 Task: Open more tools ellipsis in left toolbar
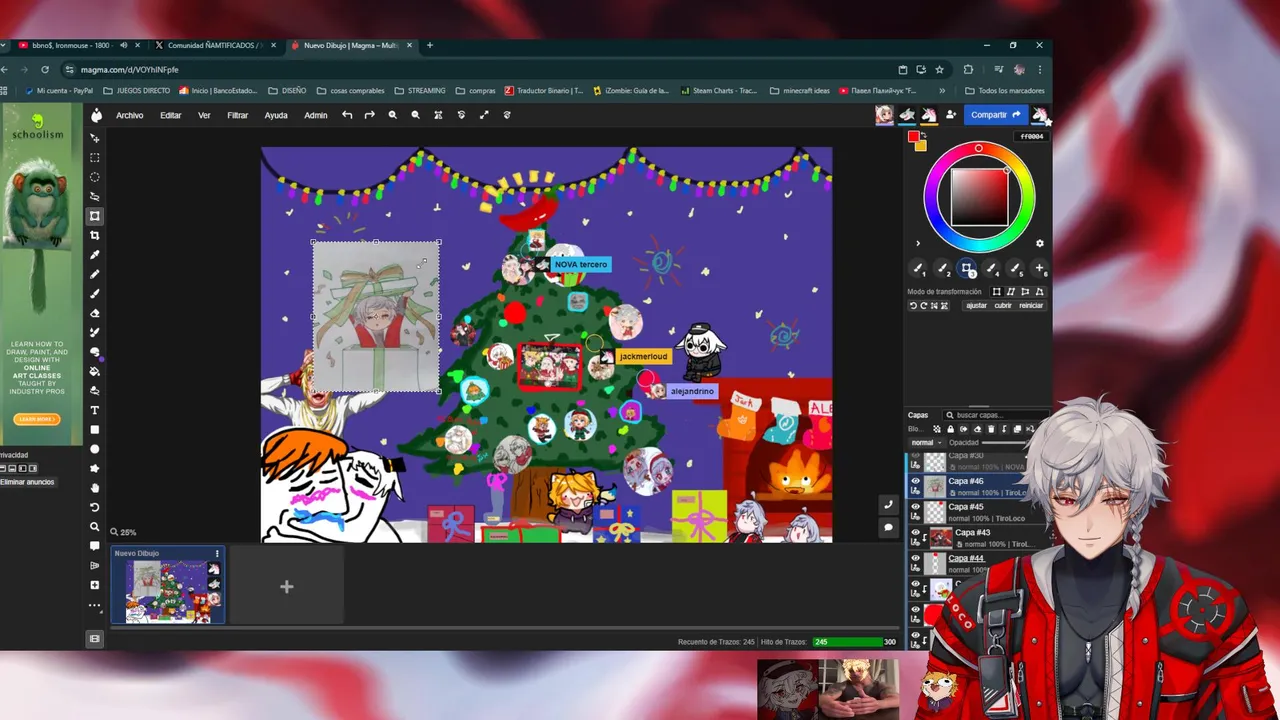point(95,605)
